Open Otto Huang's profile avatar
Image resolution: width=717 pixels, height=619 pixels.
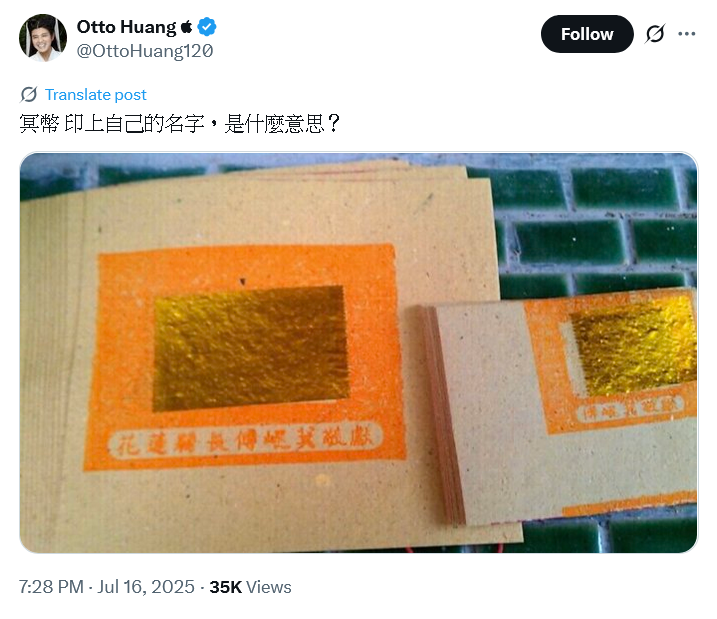43,38
